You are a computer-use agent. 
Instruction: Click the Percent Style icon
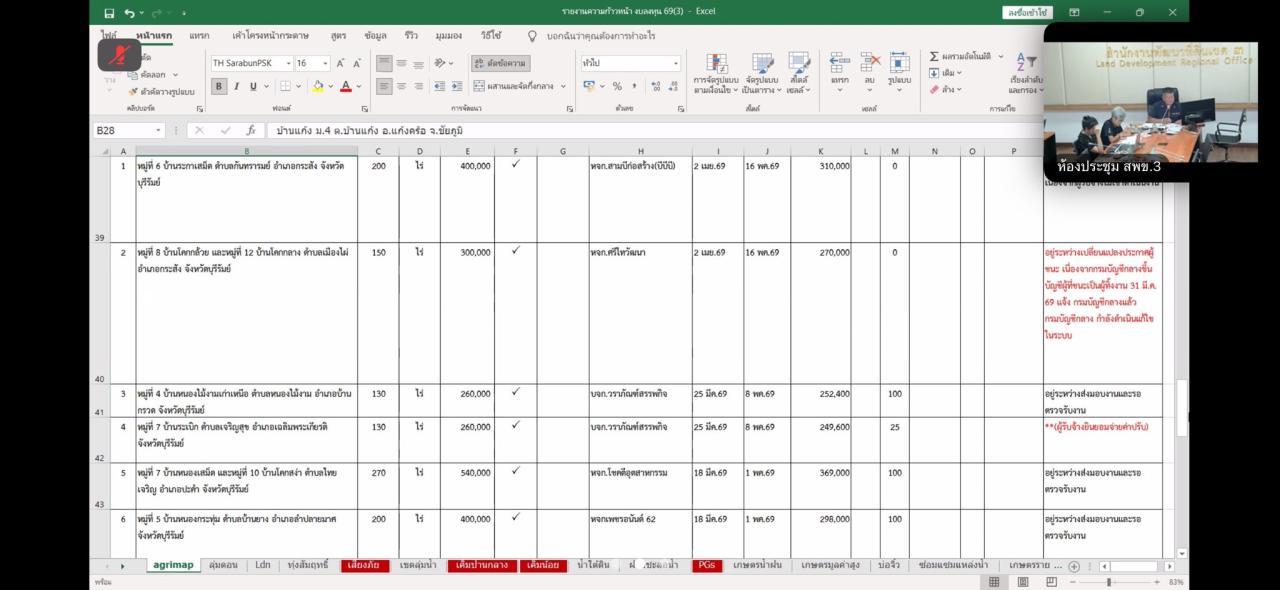click(x=618, y=86)
